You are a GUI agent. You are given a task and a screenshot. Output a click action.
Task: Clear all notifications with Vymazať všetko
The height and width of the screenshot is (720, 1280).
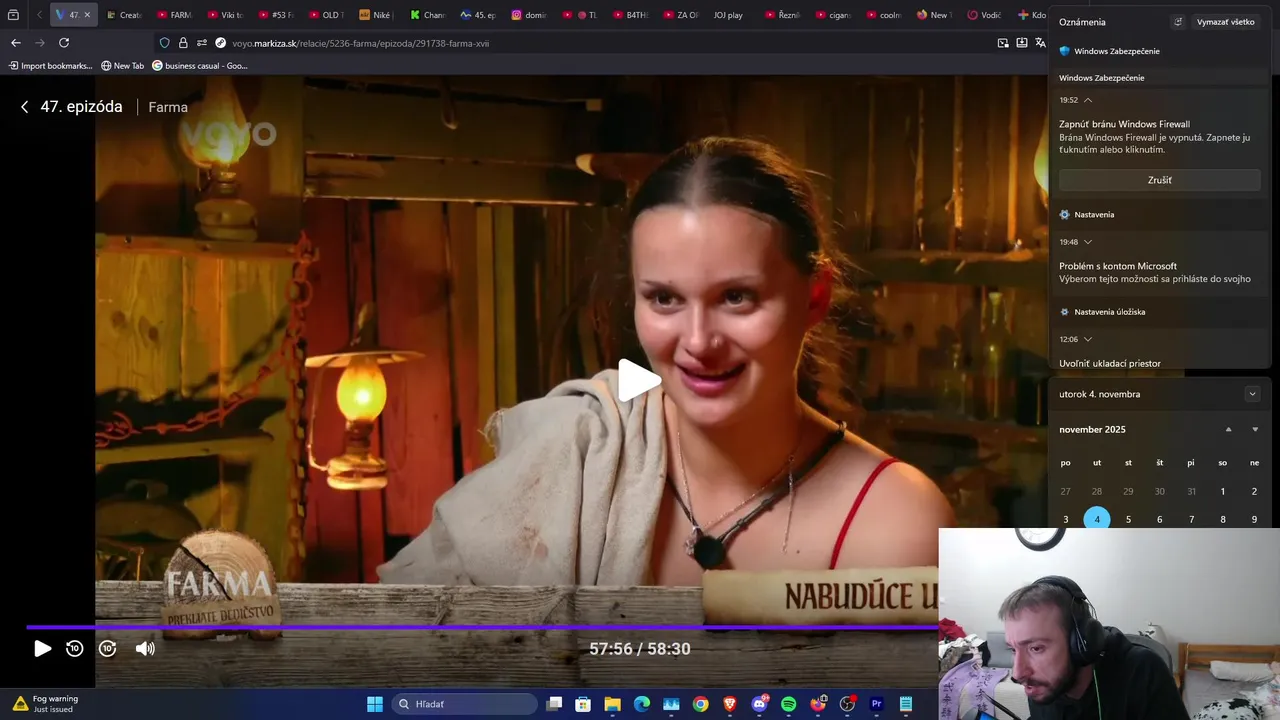[1225, 22]
